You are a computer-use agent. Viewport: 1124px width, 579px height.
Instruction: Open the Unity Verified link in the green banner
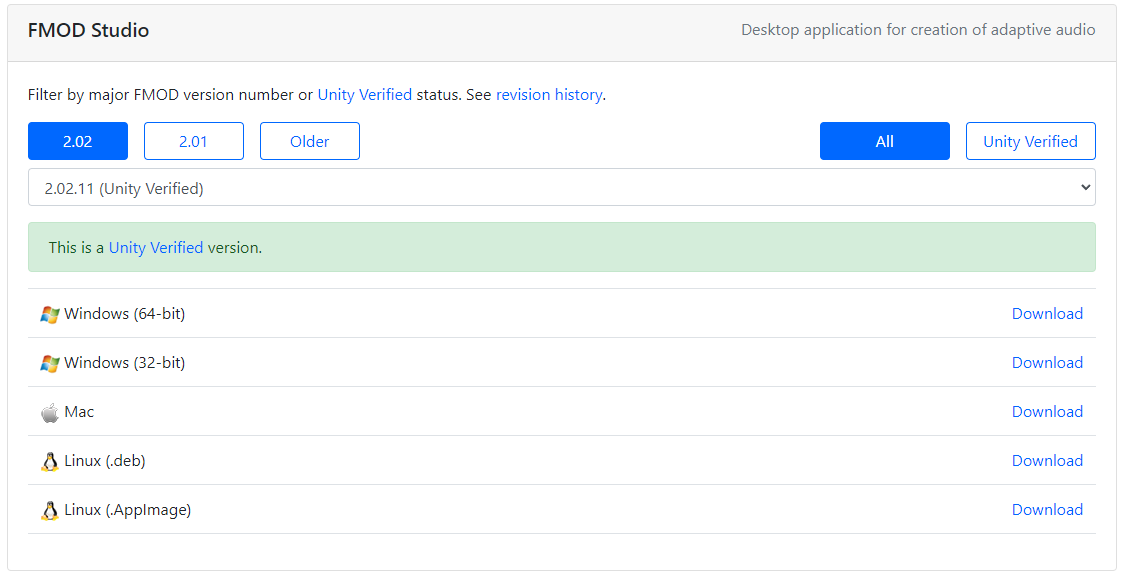click(x=156, y=247)
